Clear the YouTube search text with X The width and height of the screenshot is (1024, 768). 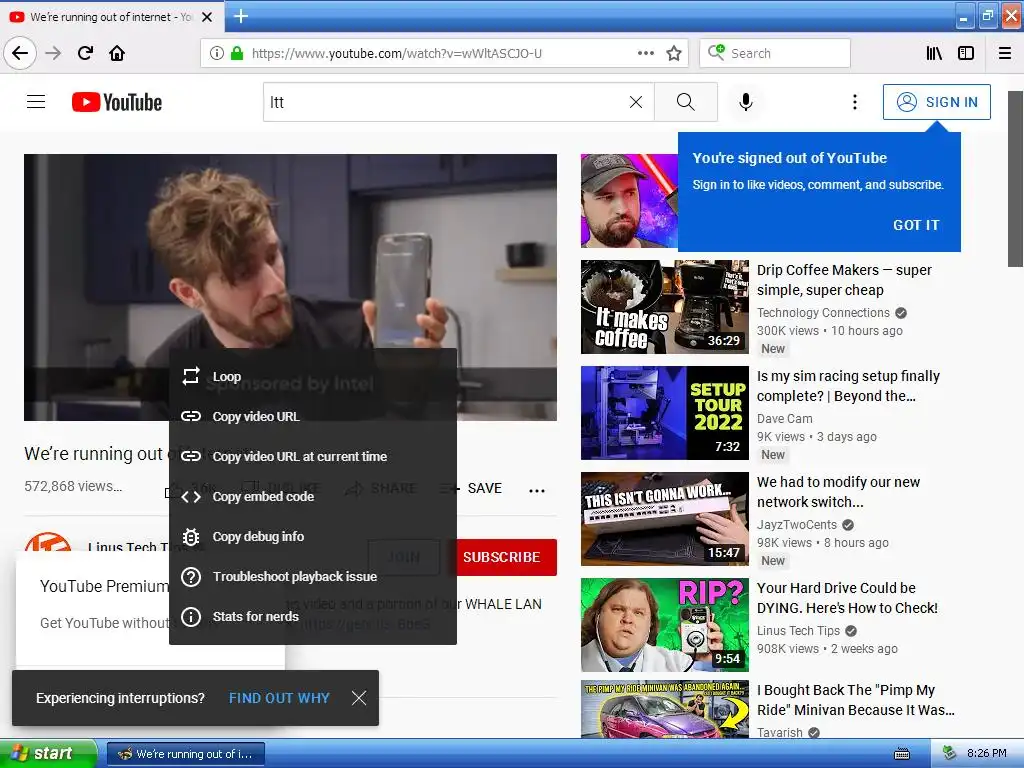pyautogui.click(x=635, y=102)
